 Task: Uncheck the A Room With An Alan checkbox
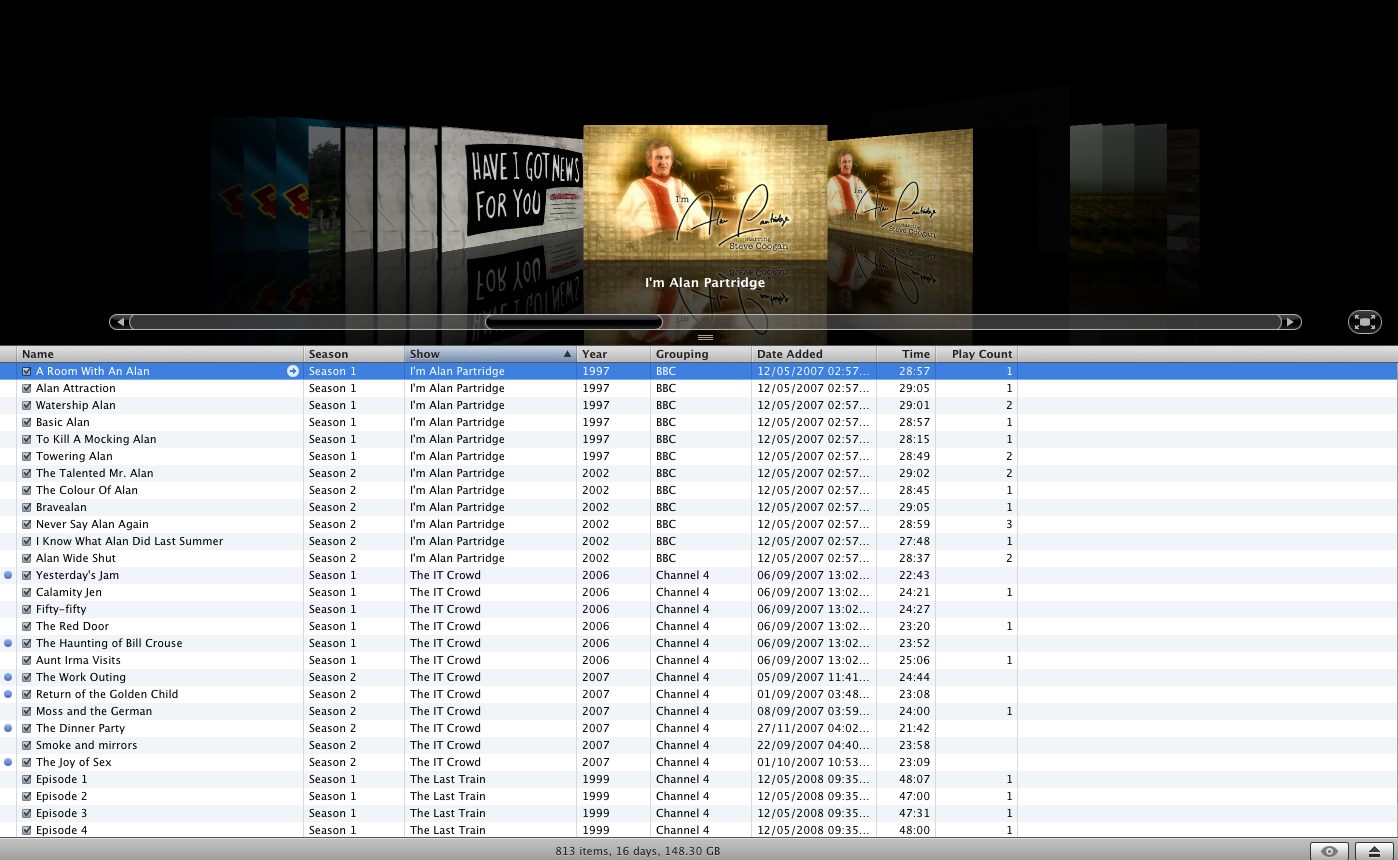click(x=27, y=371)
